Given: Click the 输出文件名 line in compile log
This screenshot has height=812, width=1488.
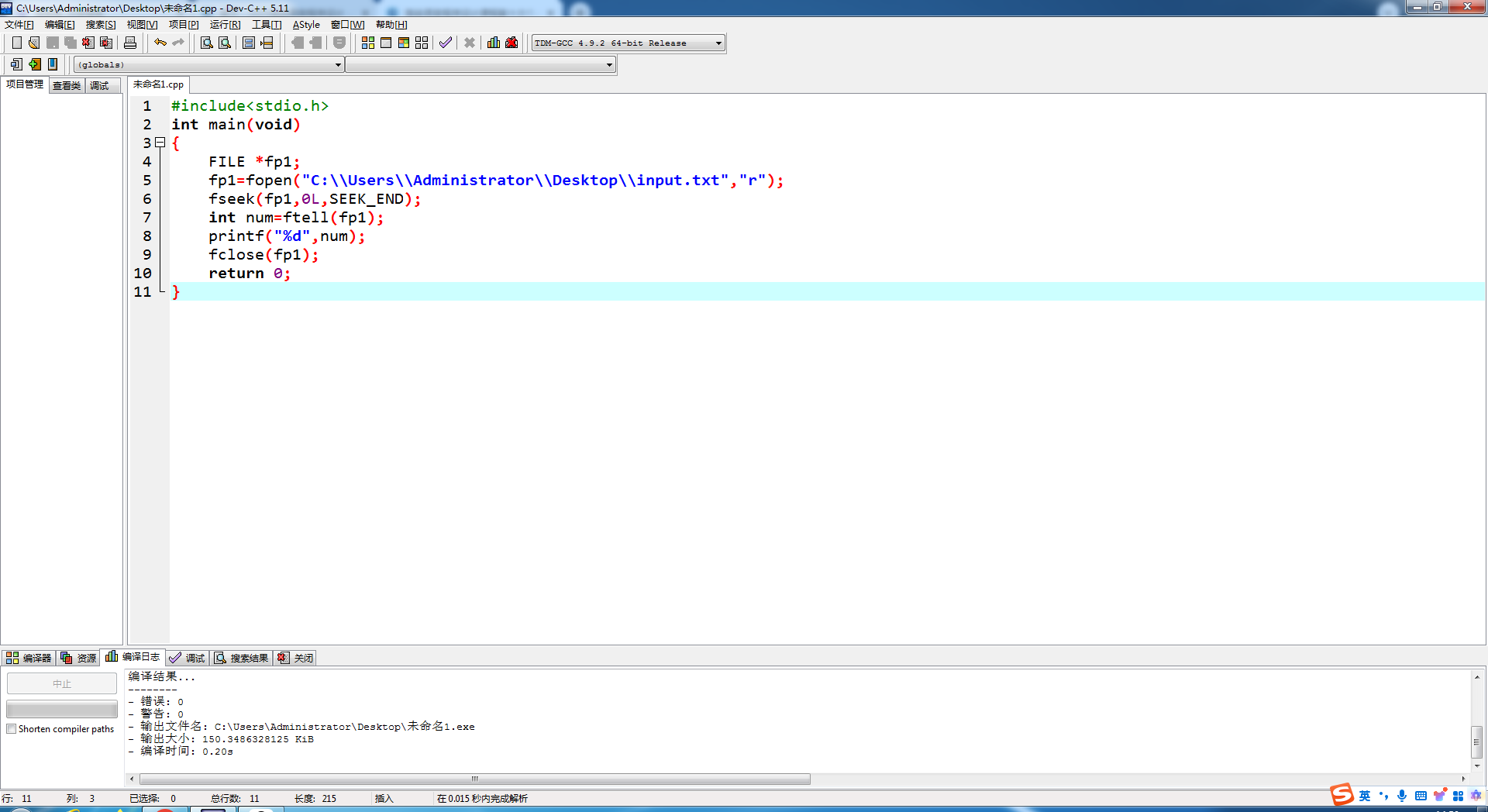Looking at the screenshot, I should [301, 726].
